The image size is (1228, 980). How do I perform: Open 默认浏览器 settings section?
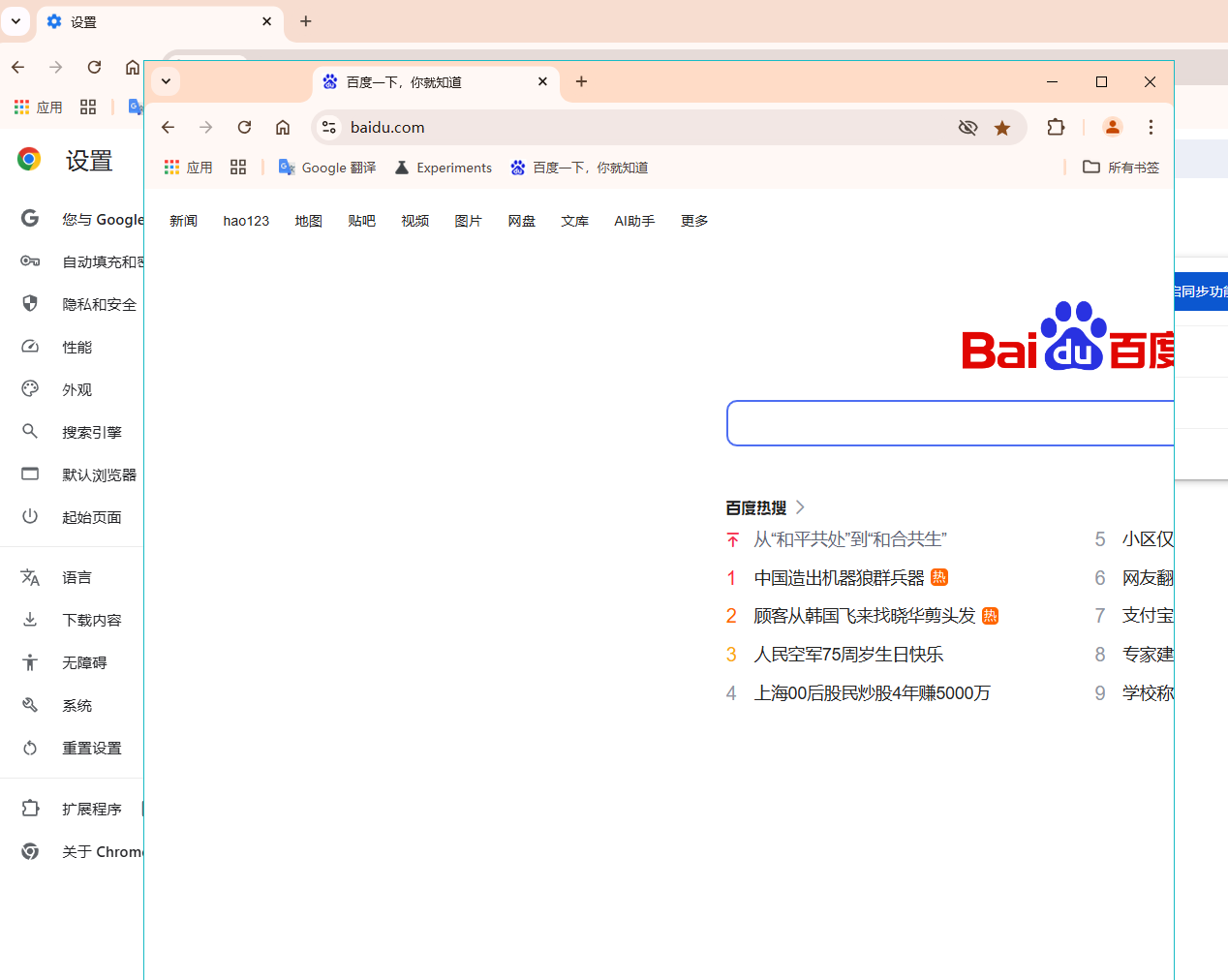coord(79,475)
